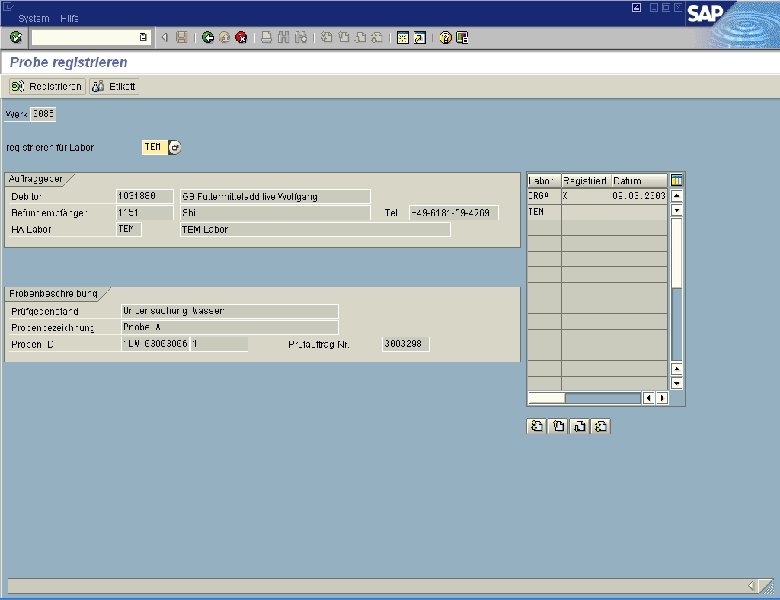
Task: Click previous page icon below the Labor table
Action: click(558, 426)
